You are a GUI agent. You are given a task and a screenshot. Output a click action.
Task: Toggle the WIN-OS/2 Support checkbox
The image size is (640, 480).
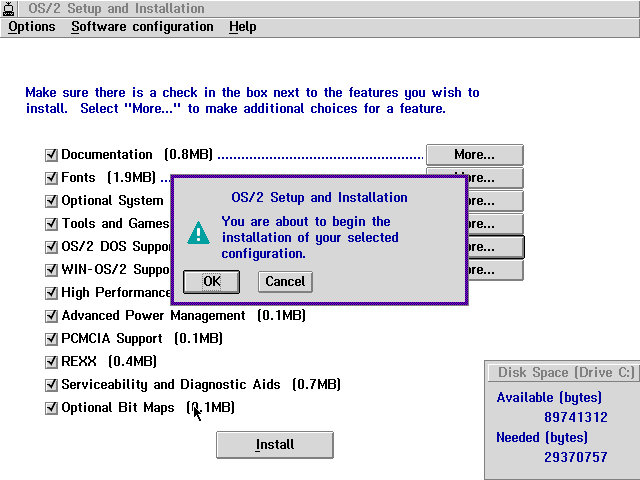click(x=51, y=270)
